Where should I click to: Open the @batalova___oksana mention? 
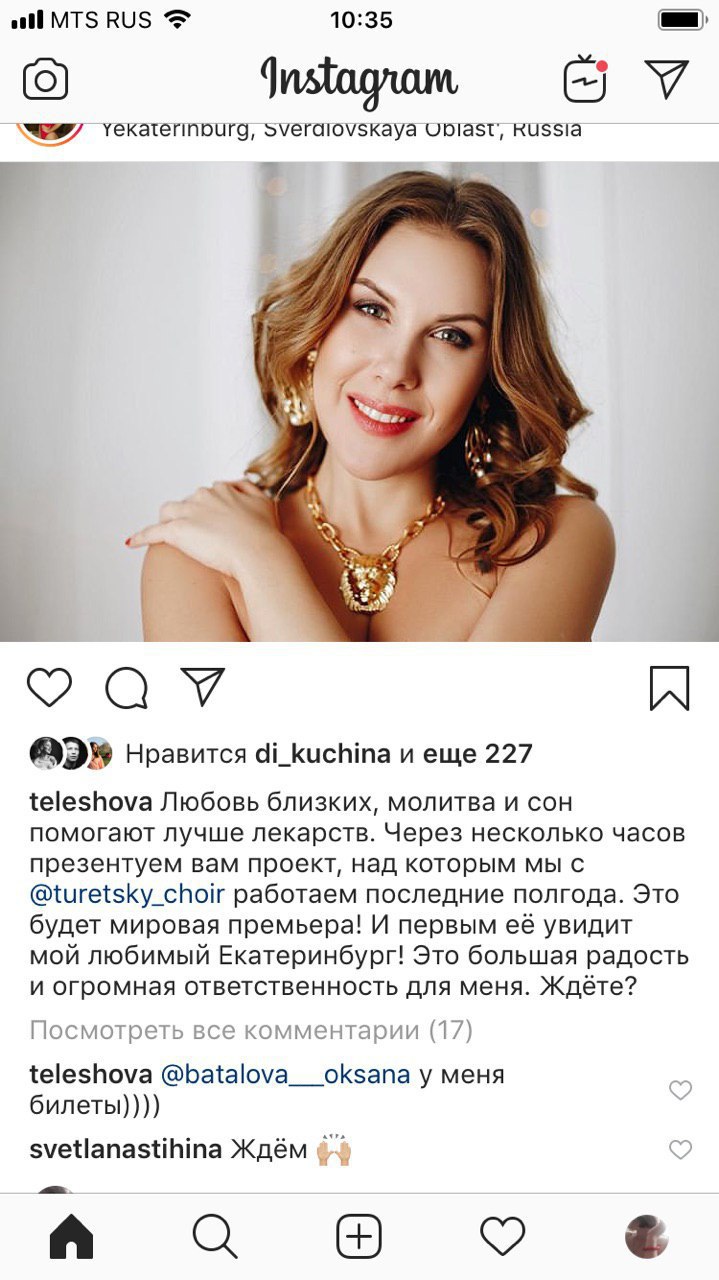coord(286,1075)
